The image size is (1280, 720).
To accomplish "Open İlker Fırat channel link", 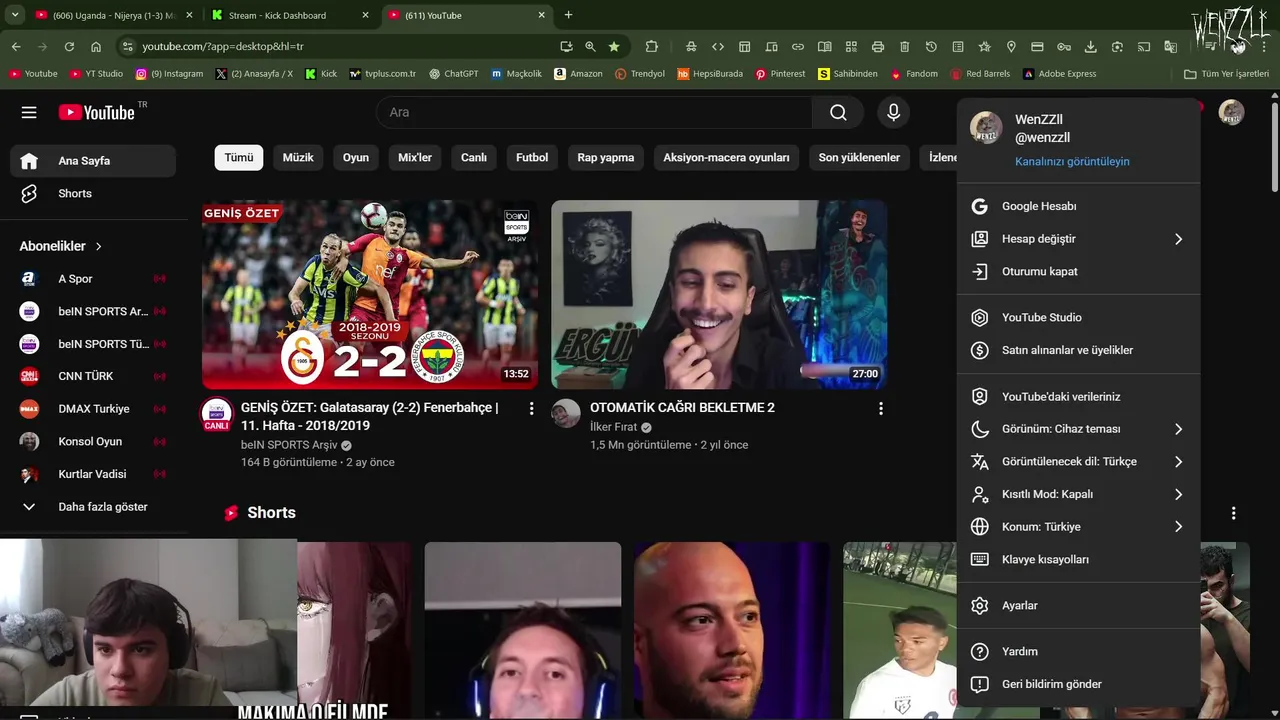I will pyautogui.click(x=613, y=427).
